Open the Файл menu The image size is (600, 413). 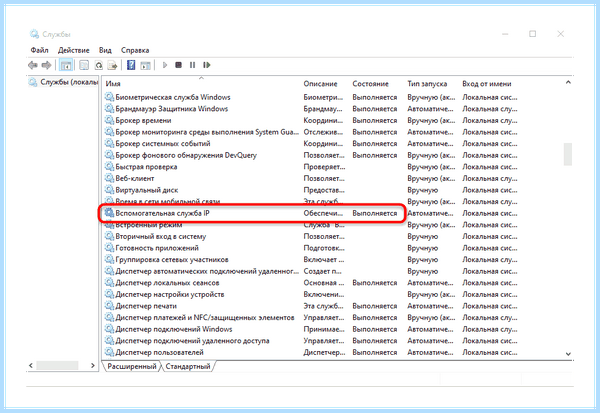(x=39, y=50)
